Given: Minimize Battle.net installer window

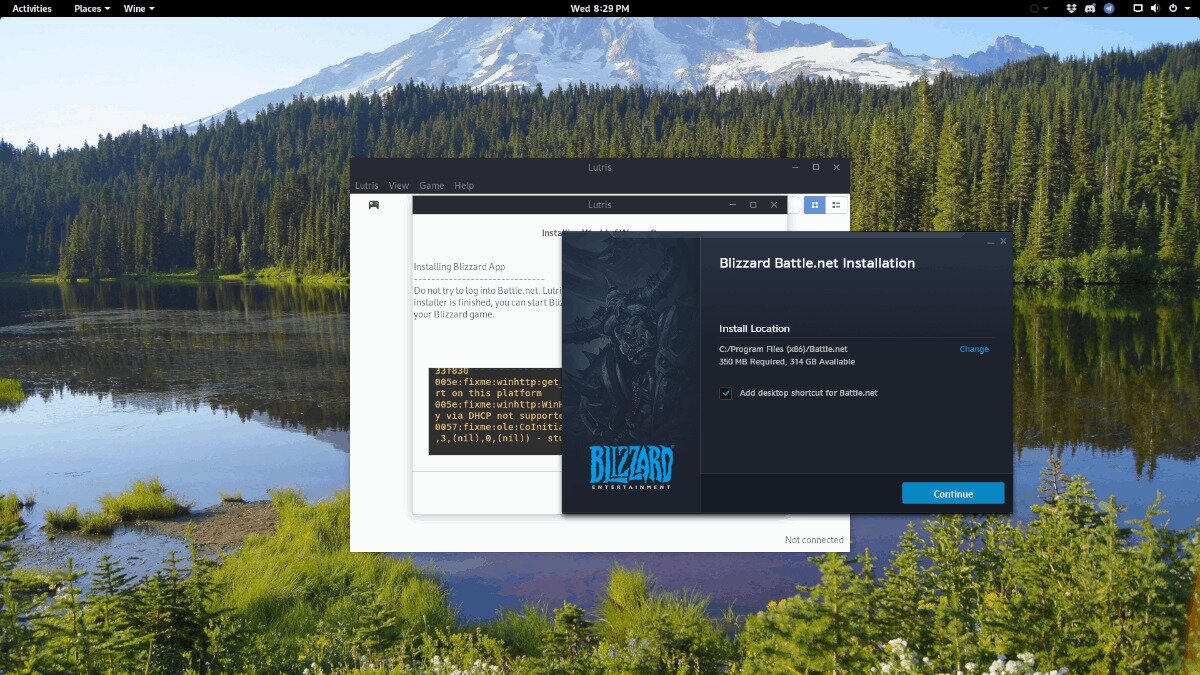Looking at the screenshot, I should pos(990,241).
